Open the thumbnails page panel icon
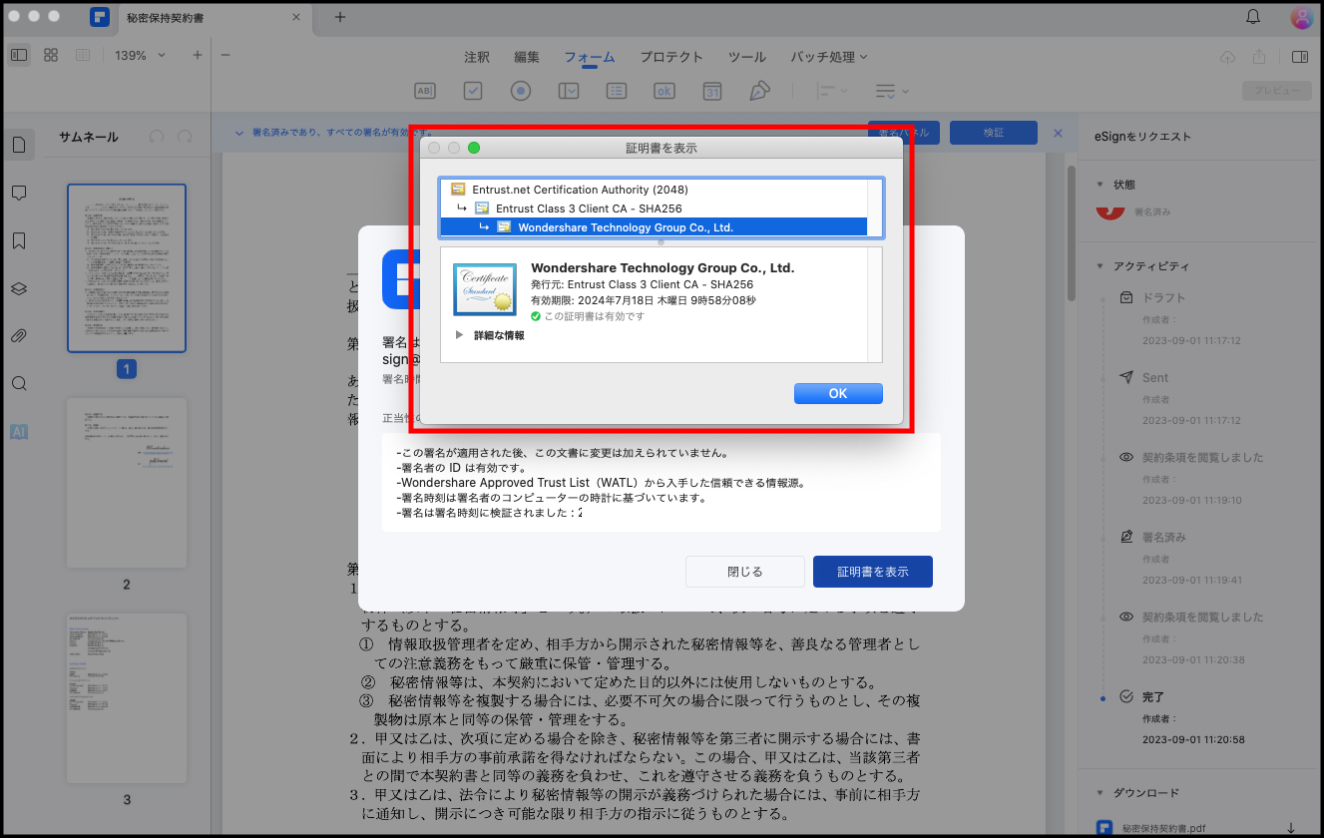The height and width of the screenshot is (838, 1324). pos(18,145)
